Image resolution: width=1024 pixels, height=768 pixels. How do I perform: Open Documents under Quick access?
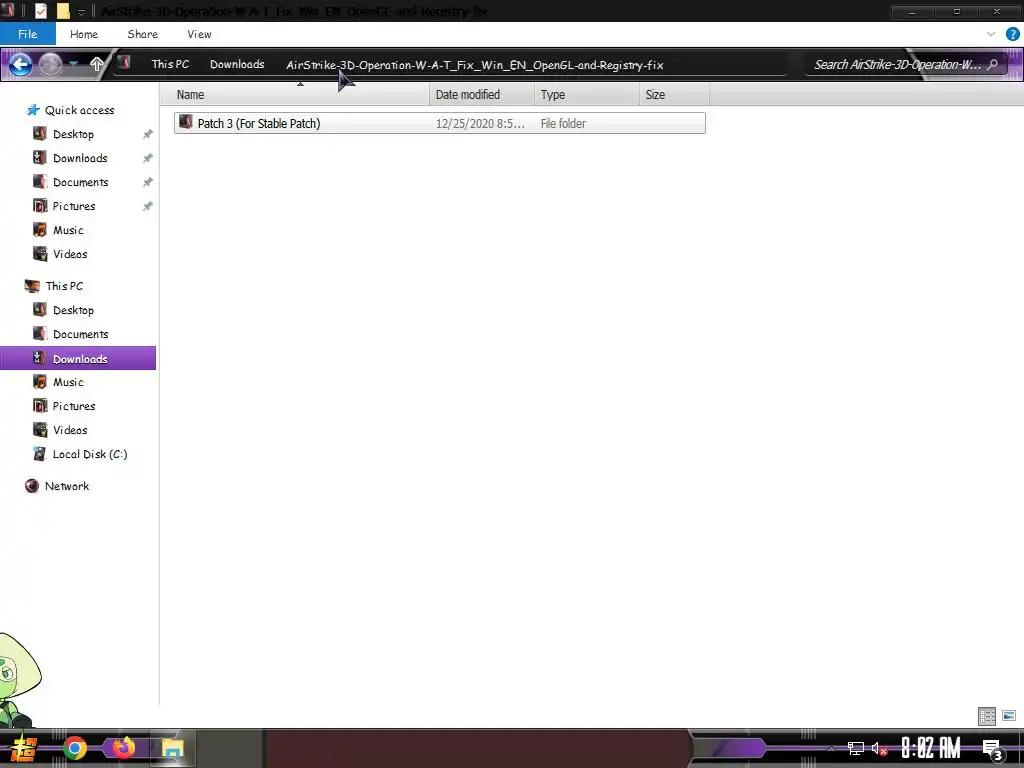80,182
